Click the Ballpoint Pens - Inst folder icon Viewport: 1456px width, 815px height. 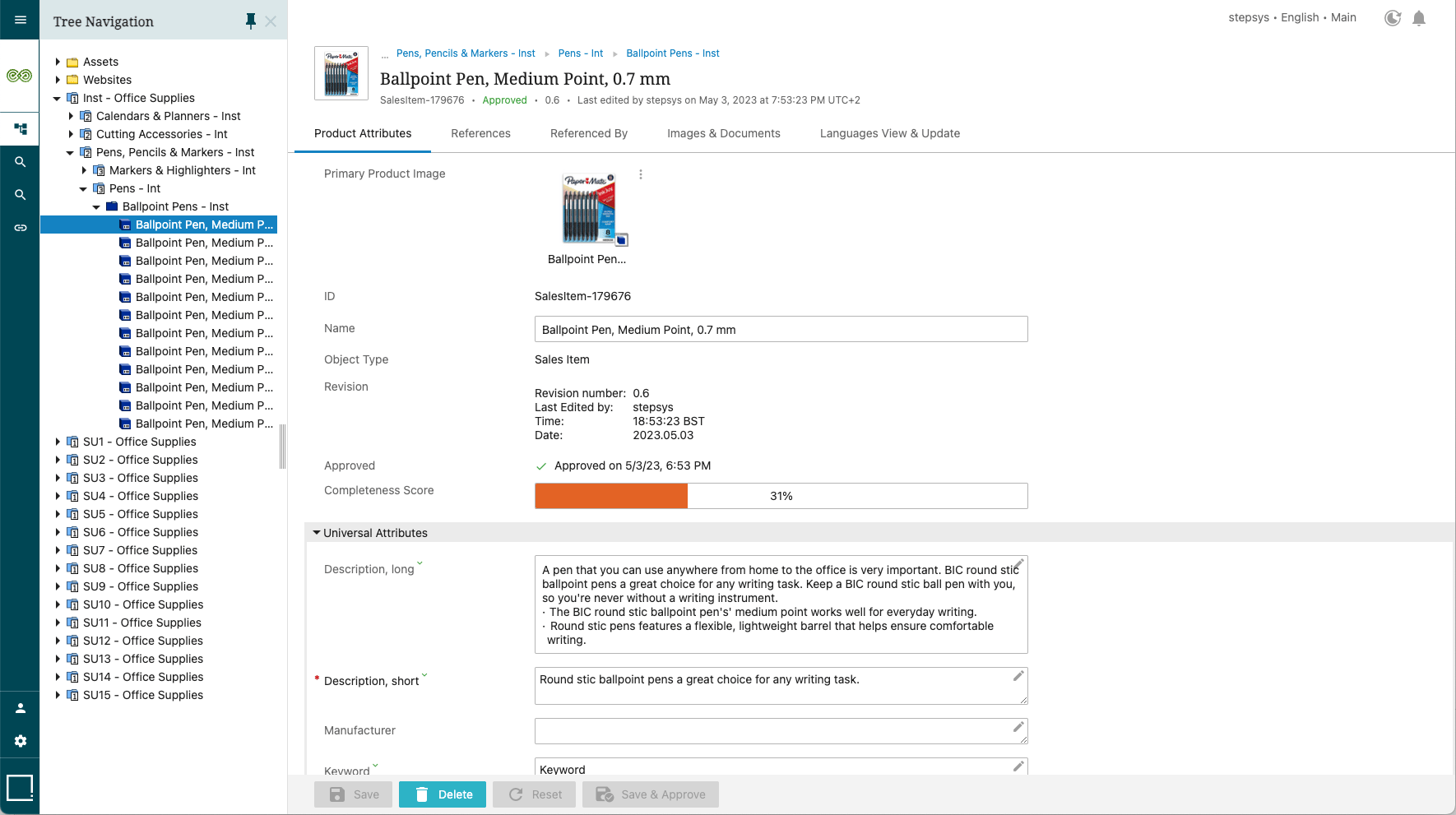[112, 206]
